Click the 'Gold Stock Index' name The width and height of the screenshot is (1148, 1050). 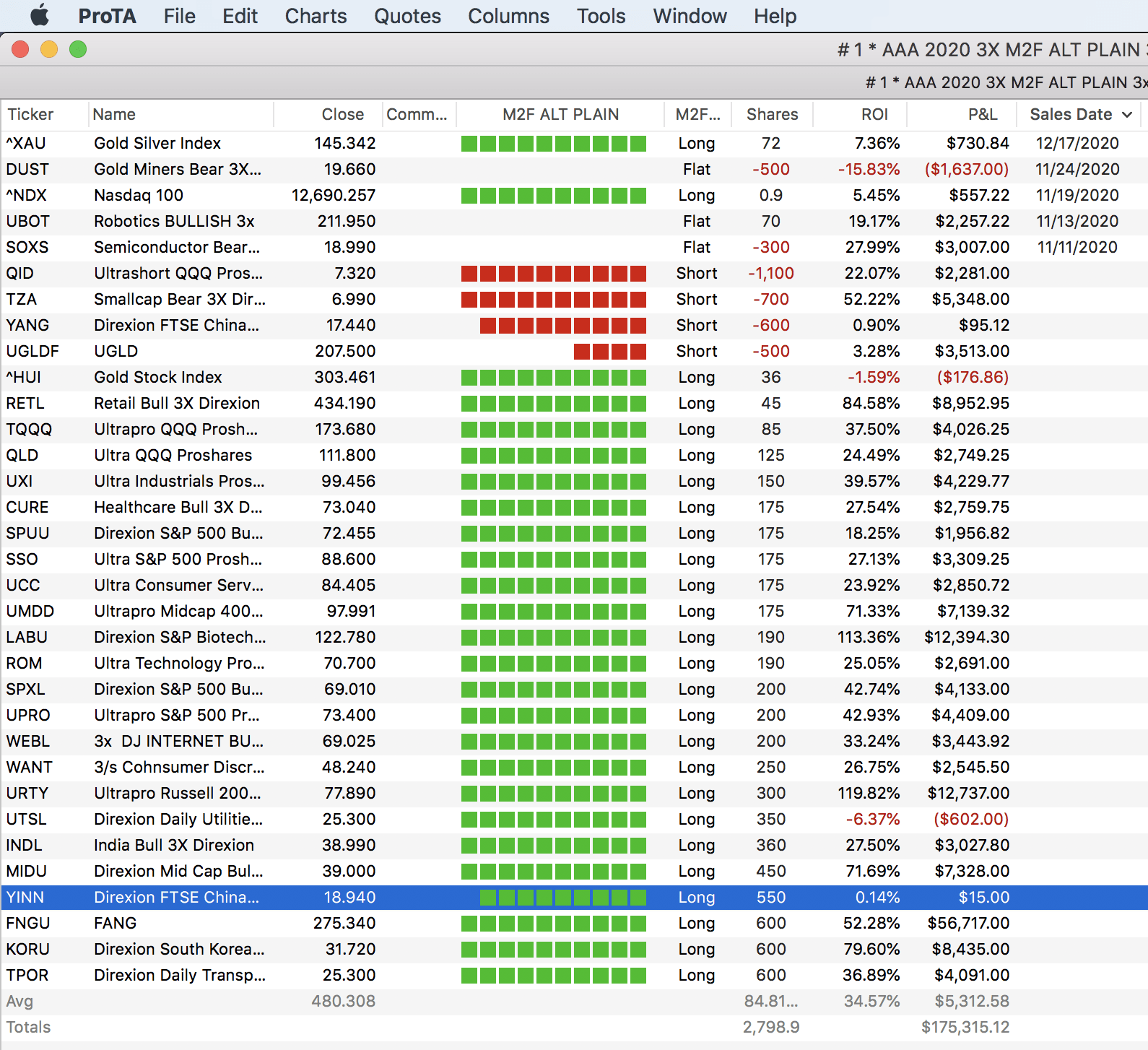click(158, 377)
